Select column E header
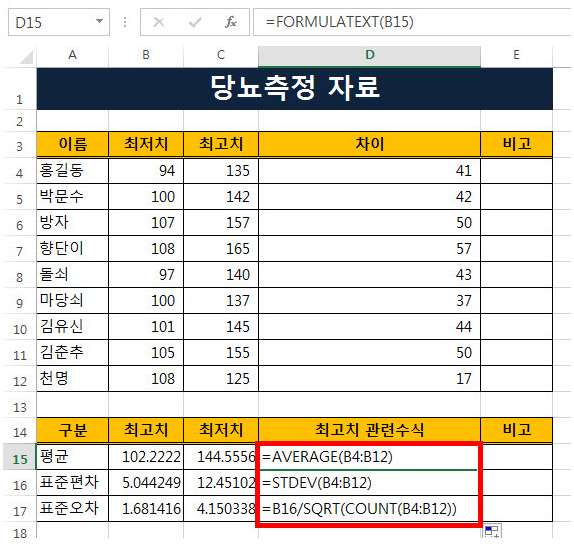 click(x=516, y=55)
